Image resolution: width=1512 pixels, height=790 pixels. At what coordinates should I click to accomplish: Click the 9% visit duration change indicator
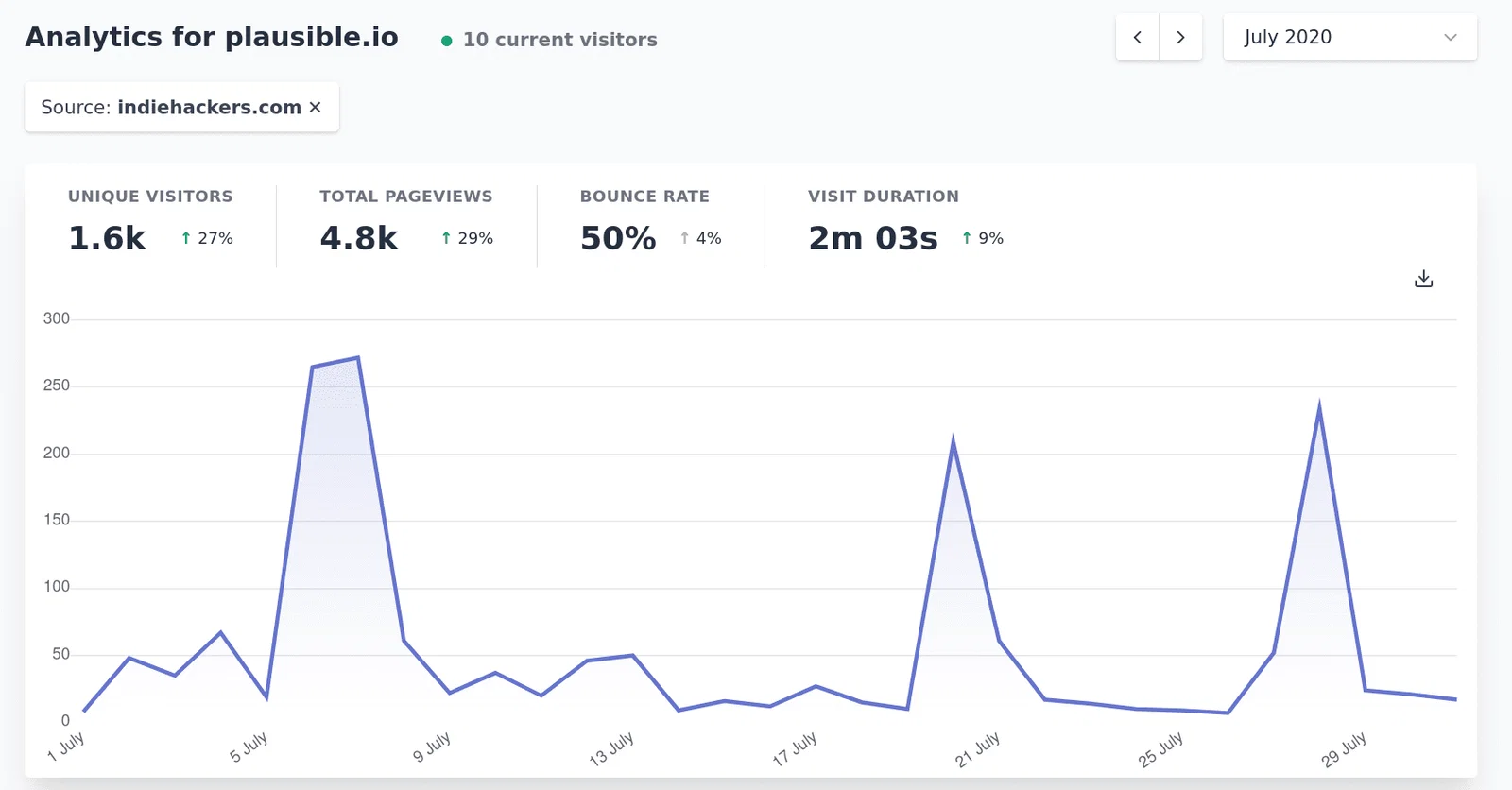(x=983, y=238)
